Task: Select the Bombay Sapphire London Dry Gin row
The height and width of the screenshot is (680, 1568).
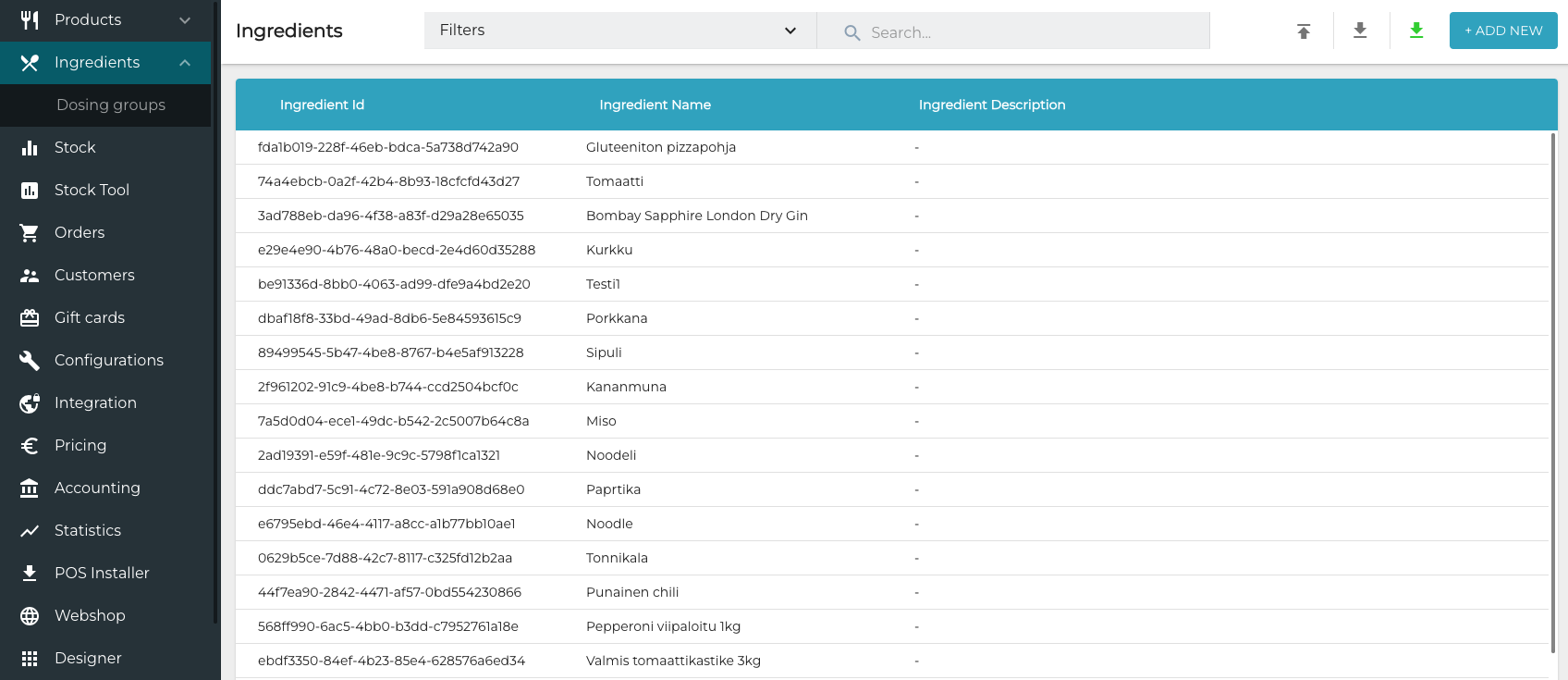Action: click(696, 216)
